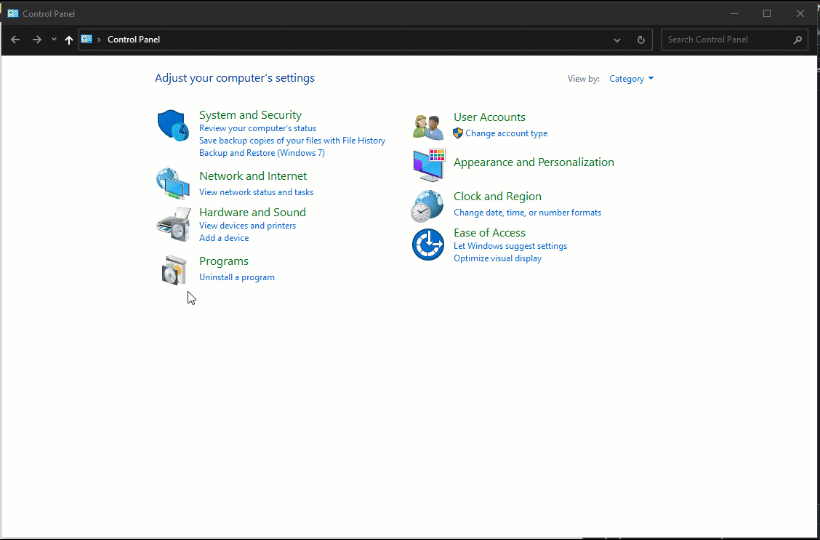Go up one level with up arrow
820x540 pixels.
pos(69,40)
